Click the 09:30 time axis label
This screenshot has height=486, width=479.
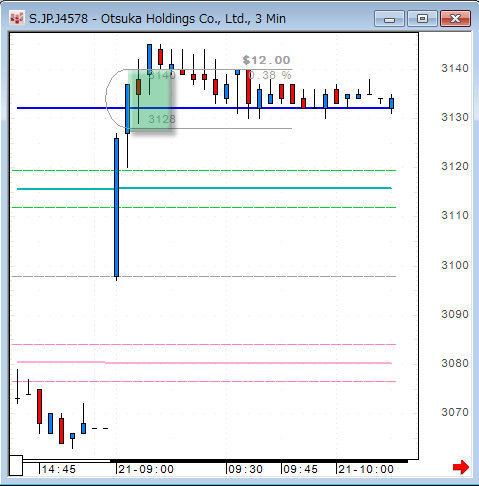pos(245,469)
